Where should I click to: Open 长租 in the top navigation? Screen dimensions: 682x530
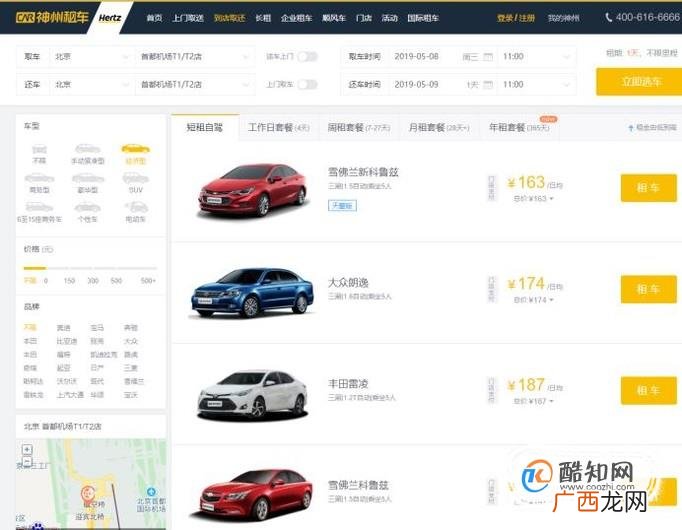(x=263, y=18)
